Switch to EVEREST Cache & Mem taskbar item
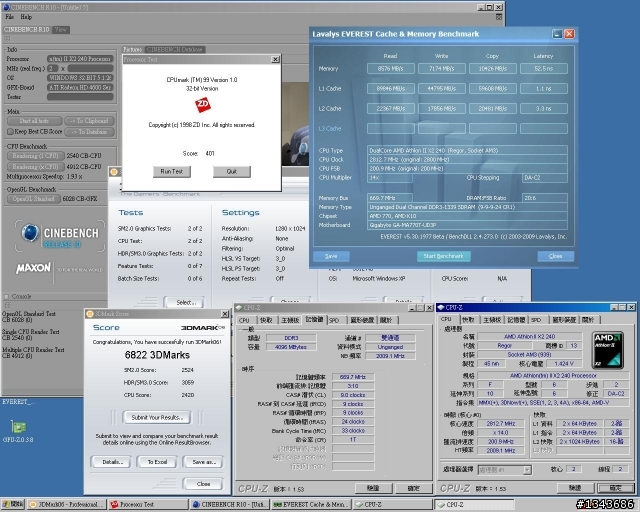 311,505
